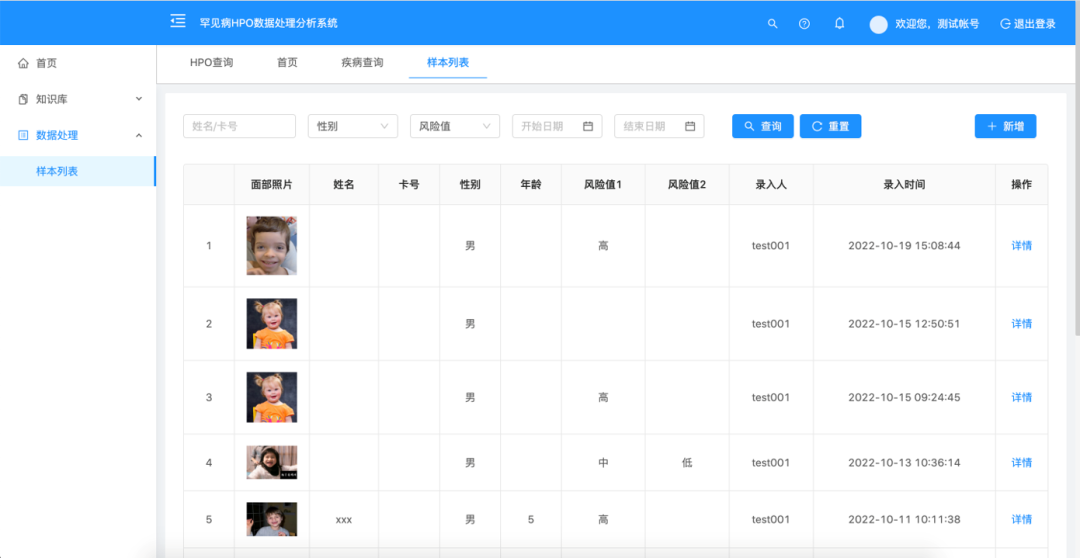This screenshot has width=1080, height=558.
Task: Click face photo thumbnail in row 2
Action: (x=271, y=324)
